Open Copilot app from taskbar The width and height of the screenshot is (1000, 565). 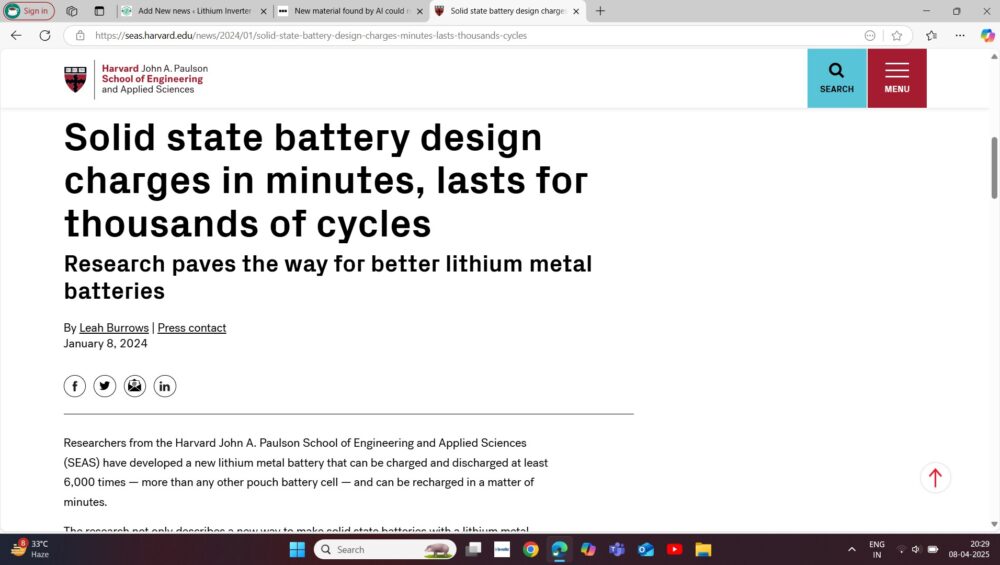tap(588, 549)
